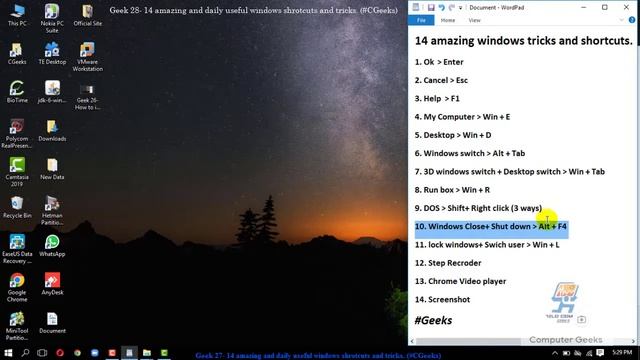Select the jdk-6-win installer icon
The image size is (640, 360).
(x=52, y=92)
